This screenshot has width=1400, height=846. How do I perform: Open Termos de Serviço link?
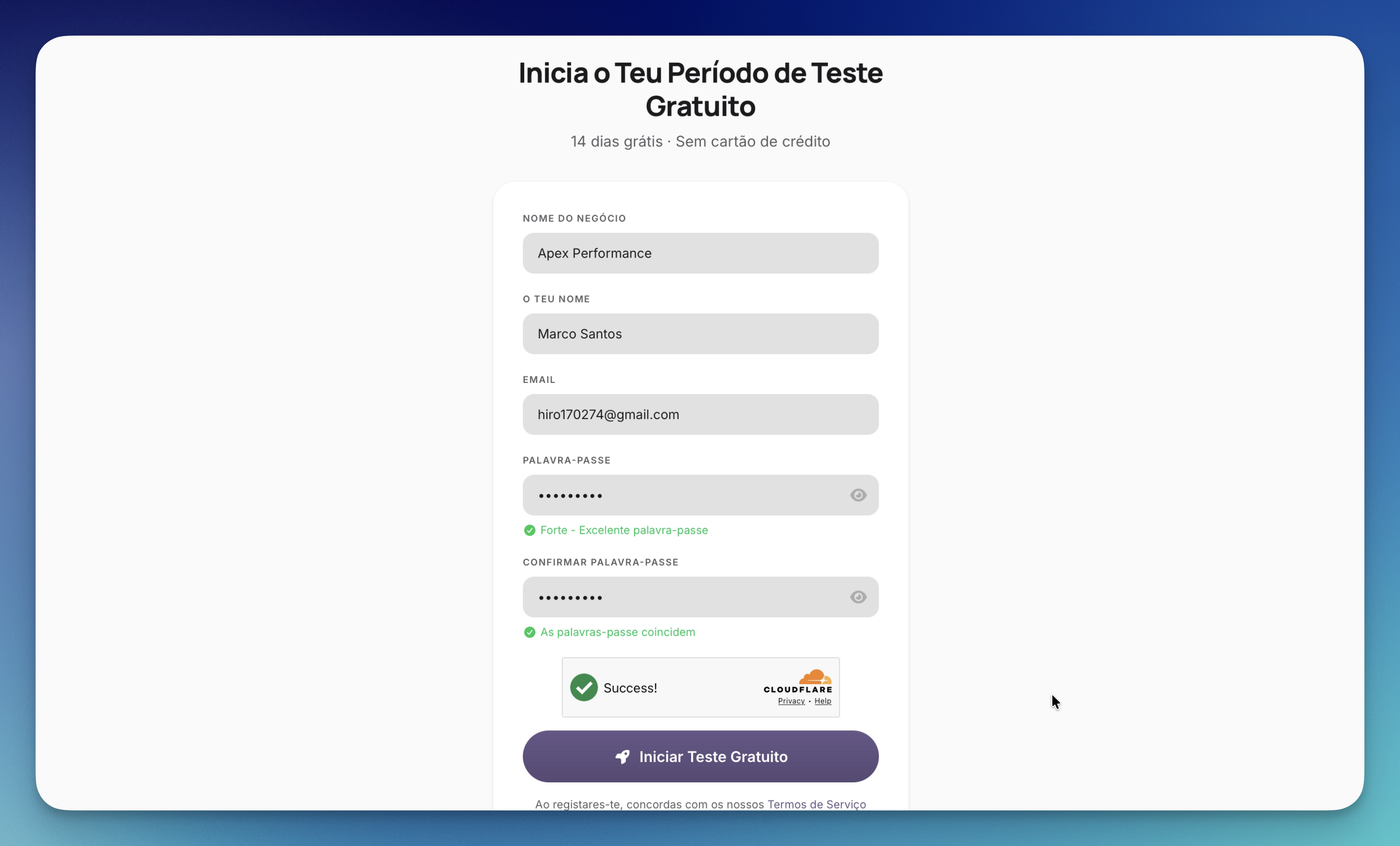coord(816,804)
